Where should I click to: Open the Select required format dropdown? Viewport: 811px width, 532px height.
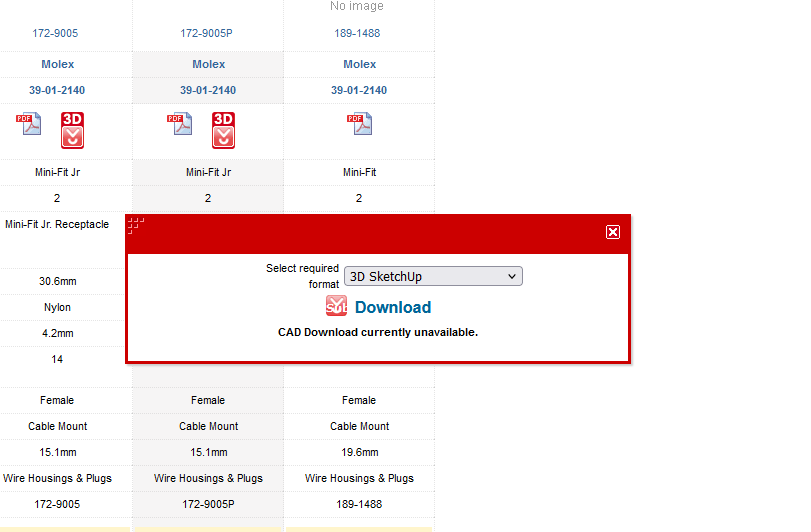point(433,276)
